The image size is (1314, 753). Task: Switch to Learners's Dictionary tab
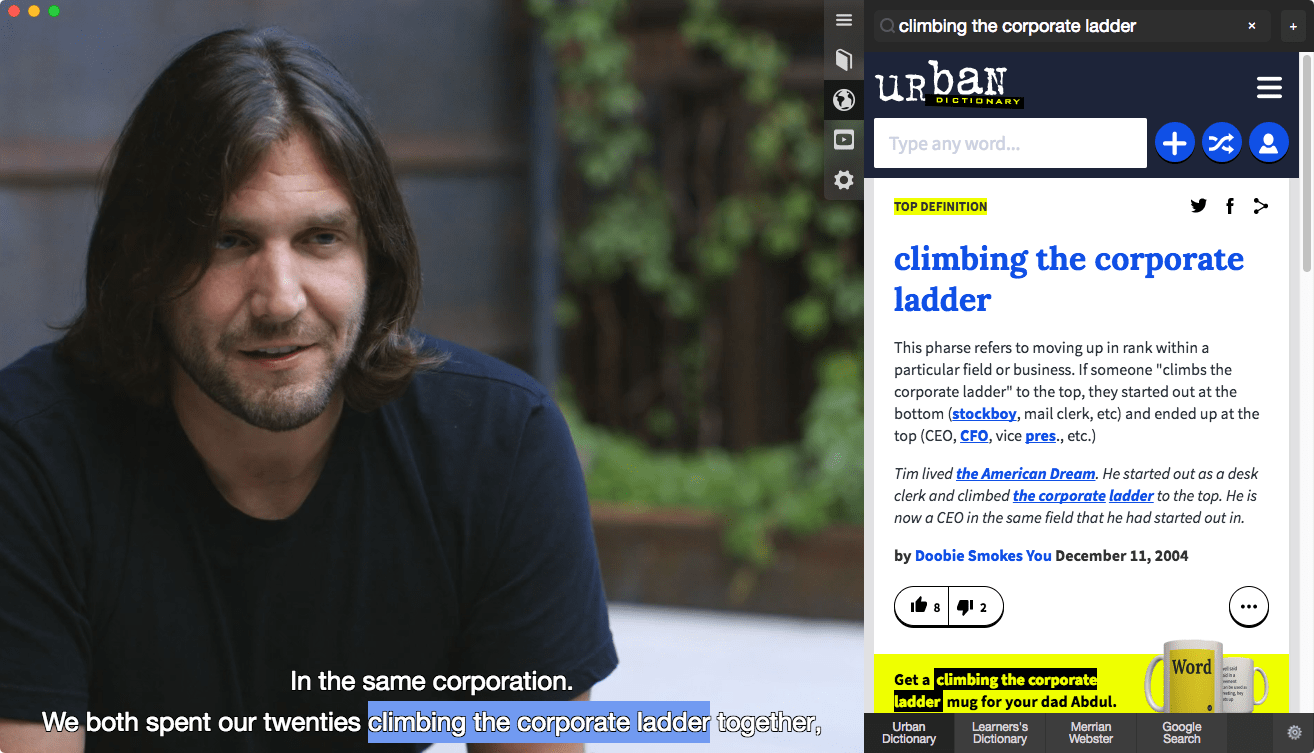1000,733
